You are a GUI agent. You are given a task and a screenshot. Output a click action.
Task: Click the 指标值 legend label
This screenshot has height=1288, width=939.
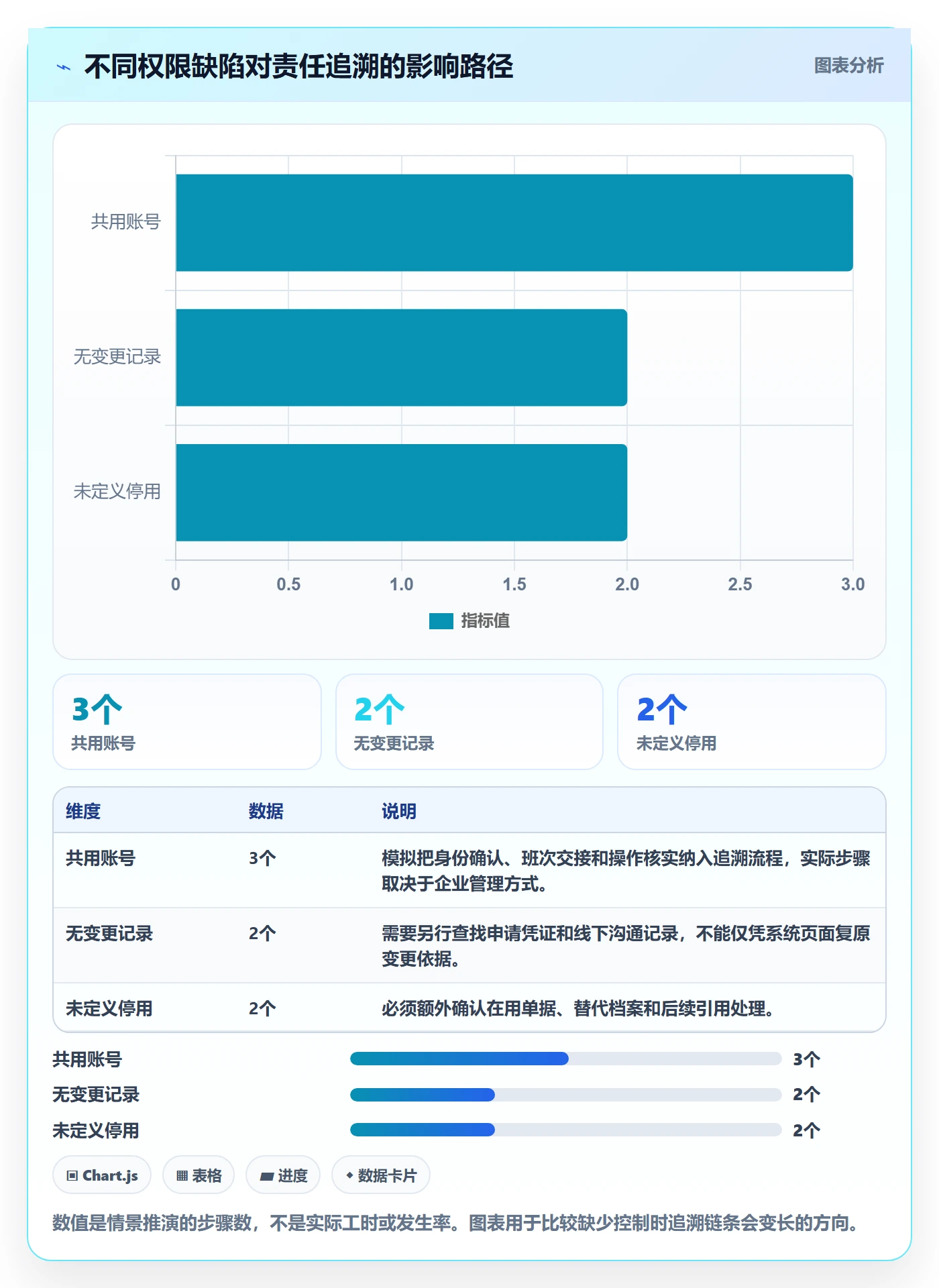click(x=485, y=621)
